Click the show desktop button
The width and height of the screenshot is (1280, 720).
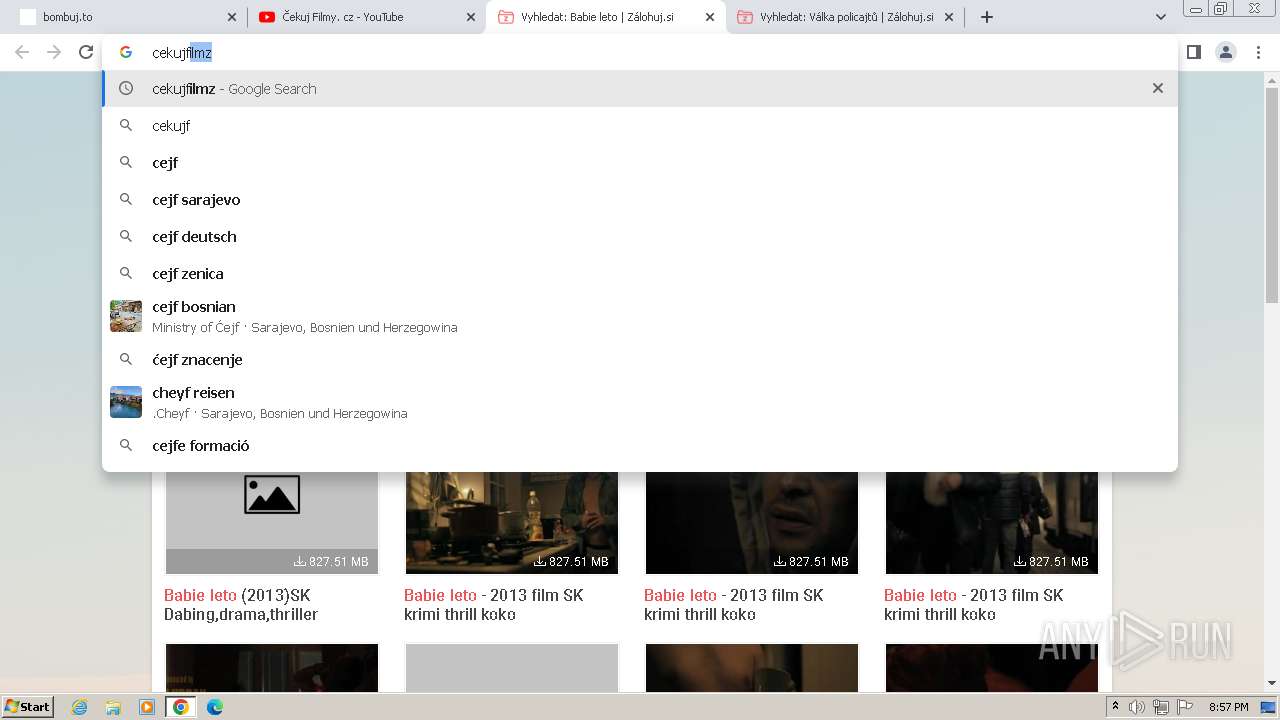(x=1270, y=707)
